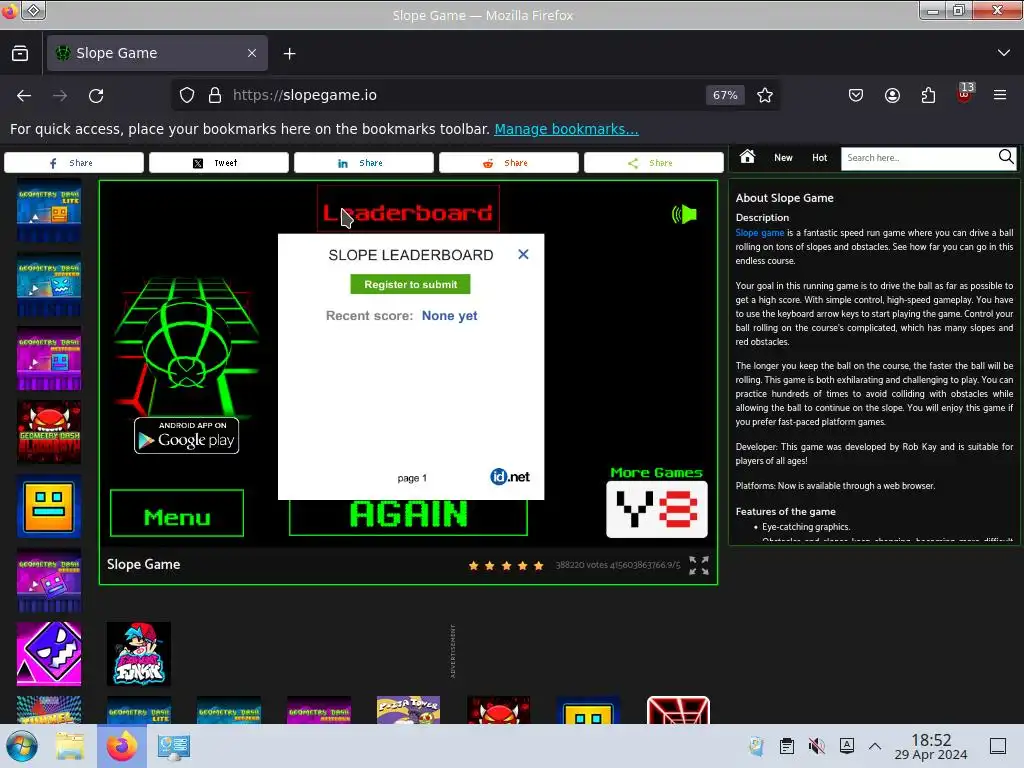Open the Start menu button
The height and width of the screenshot is (768, 1024).
(22, 746)
